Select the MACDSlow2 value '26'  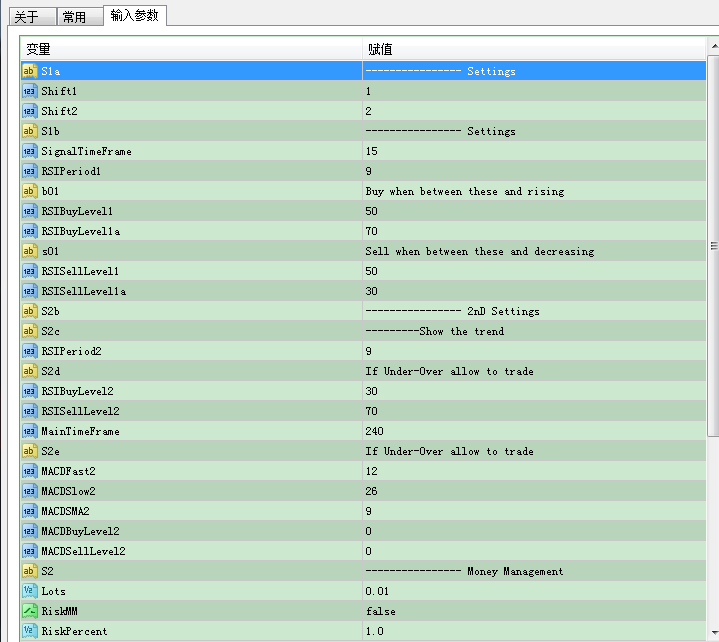[534, 491]
